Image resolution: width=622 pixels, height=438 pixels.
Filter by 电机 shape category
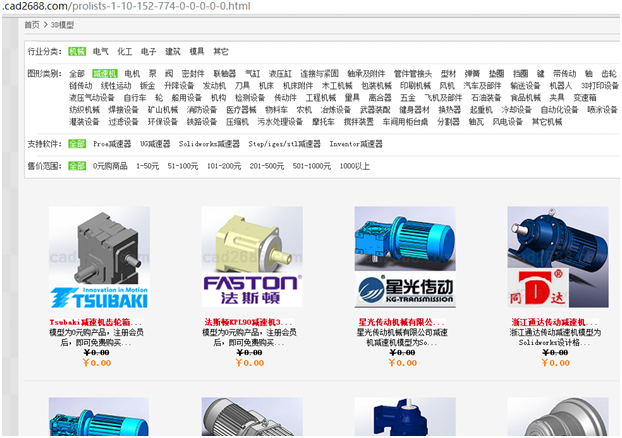point(132,74)
